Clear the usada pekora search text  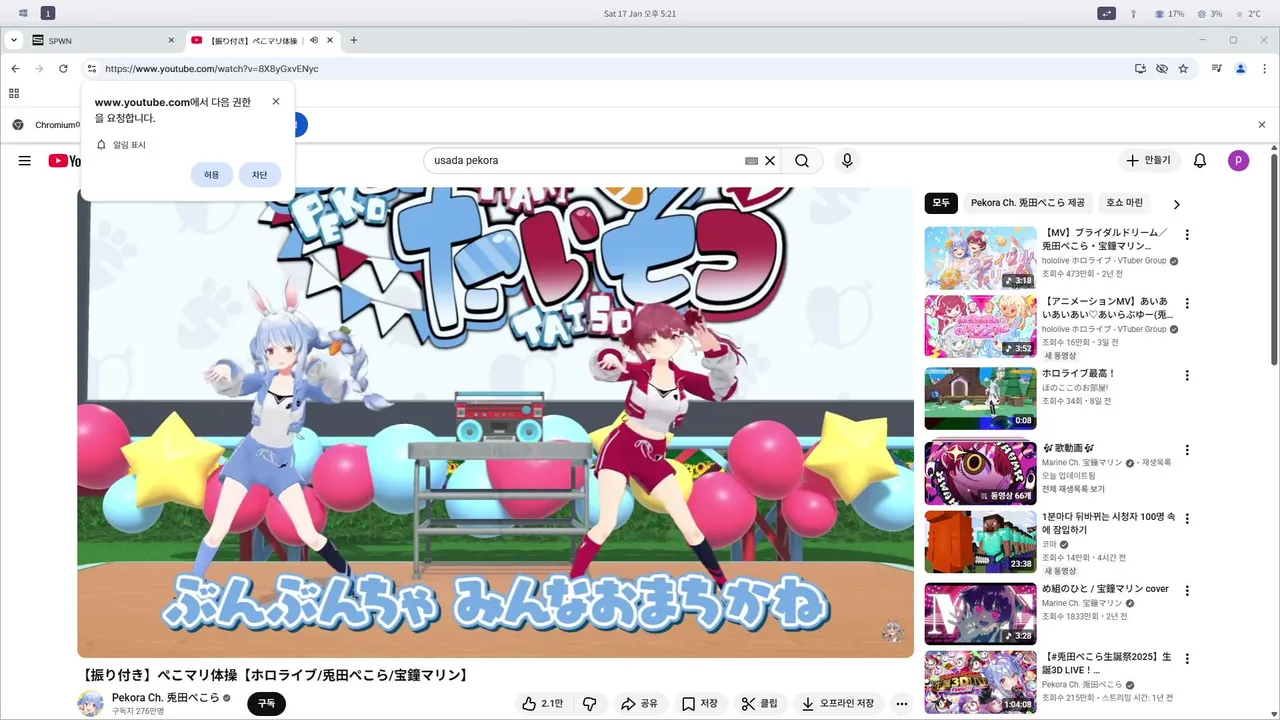pos(770,161)
